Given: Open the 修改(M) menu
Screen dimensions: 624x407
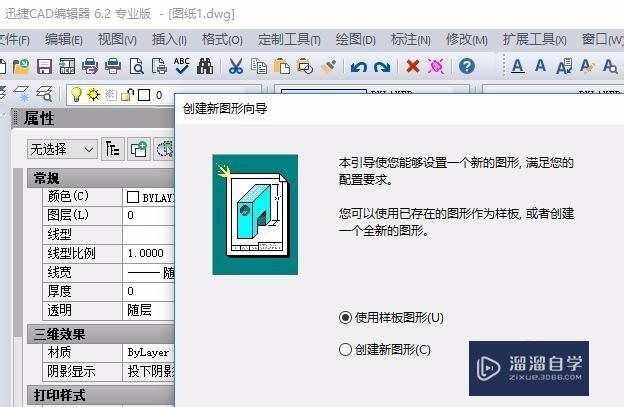Looking at the screenshot, I should coord(466,40).
